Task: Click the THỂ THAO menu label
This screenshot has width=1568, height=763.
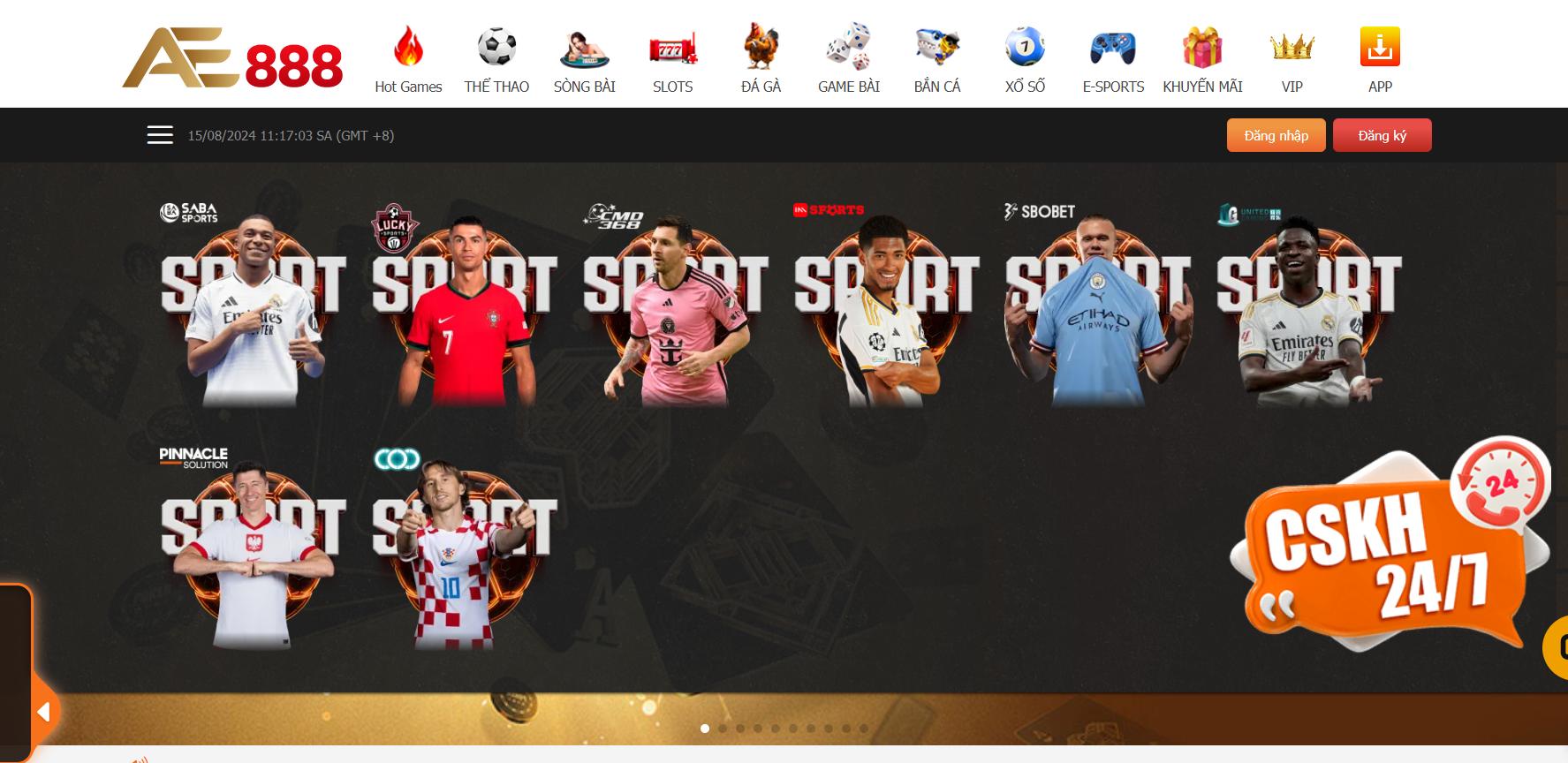Action: coord(496,87)
